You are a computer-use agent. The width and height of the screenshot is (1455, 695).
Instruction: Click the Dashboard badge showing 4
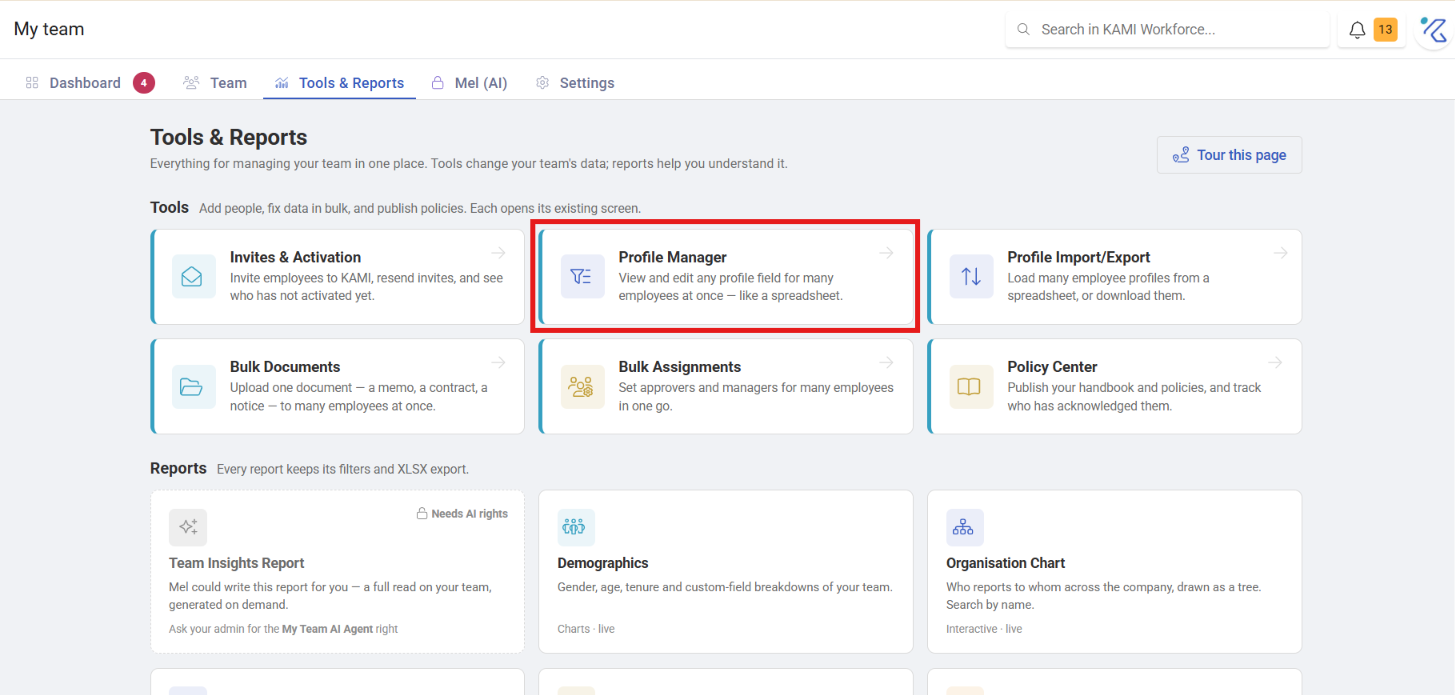[144, 83]
